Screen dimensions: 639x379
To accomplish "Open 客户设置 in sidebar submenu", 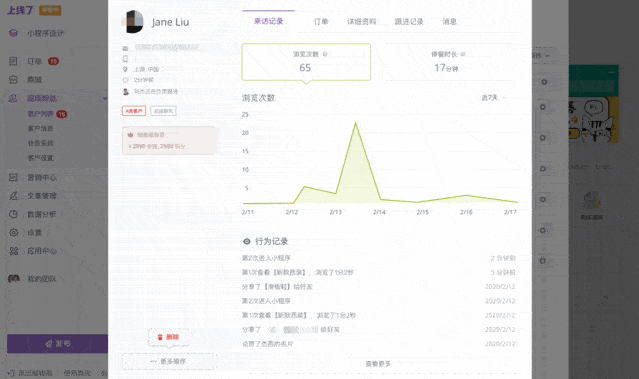I will pos(40,158).
